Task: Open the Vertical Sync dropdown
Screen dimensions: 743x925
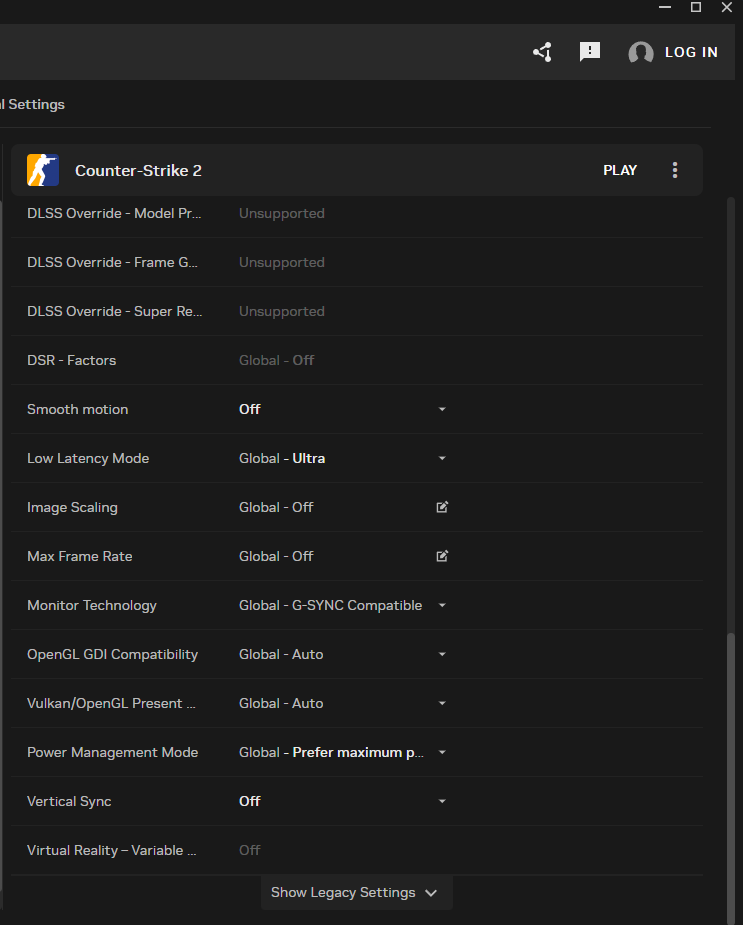Action: point(442,801)
